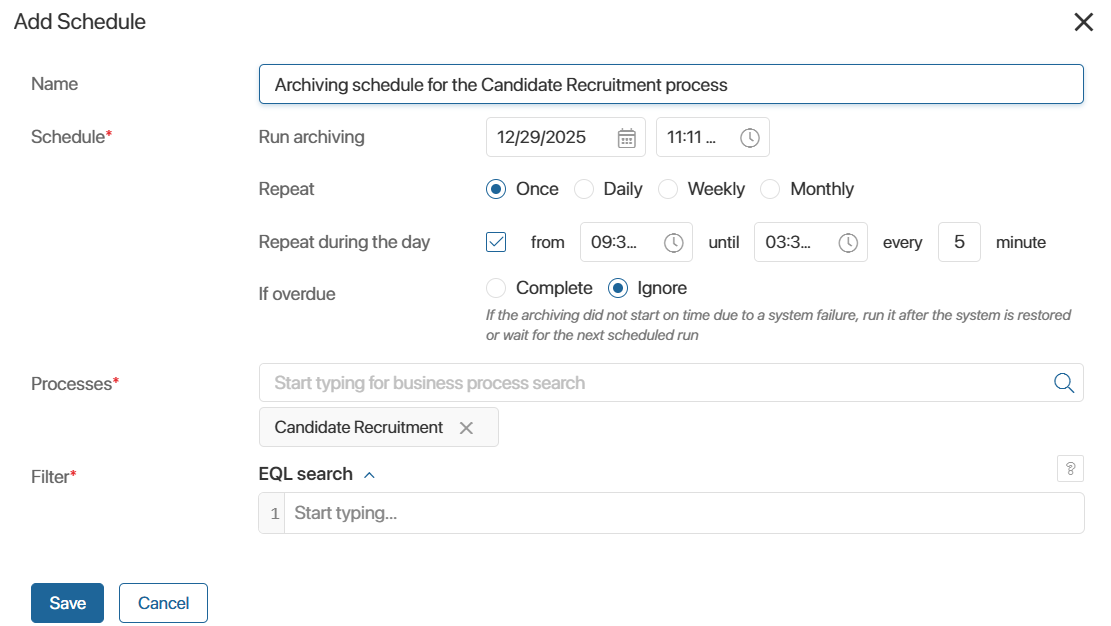Save the archiving schedule

67,603
